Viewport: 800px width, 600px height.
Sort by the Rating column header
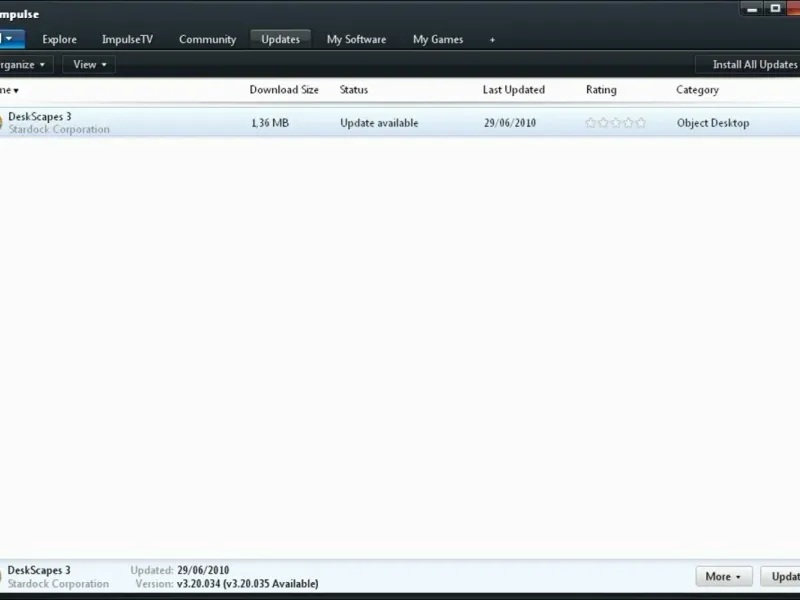[x=601, y=90]
